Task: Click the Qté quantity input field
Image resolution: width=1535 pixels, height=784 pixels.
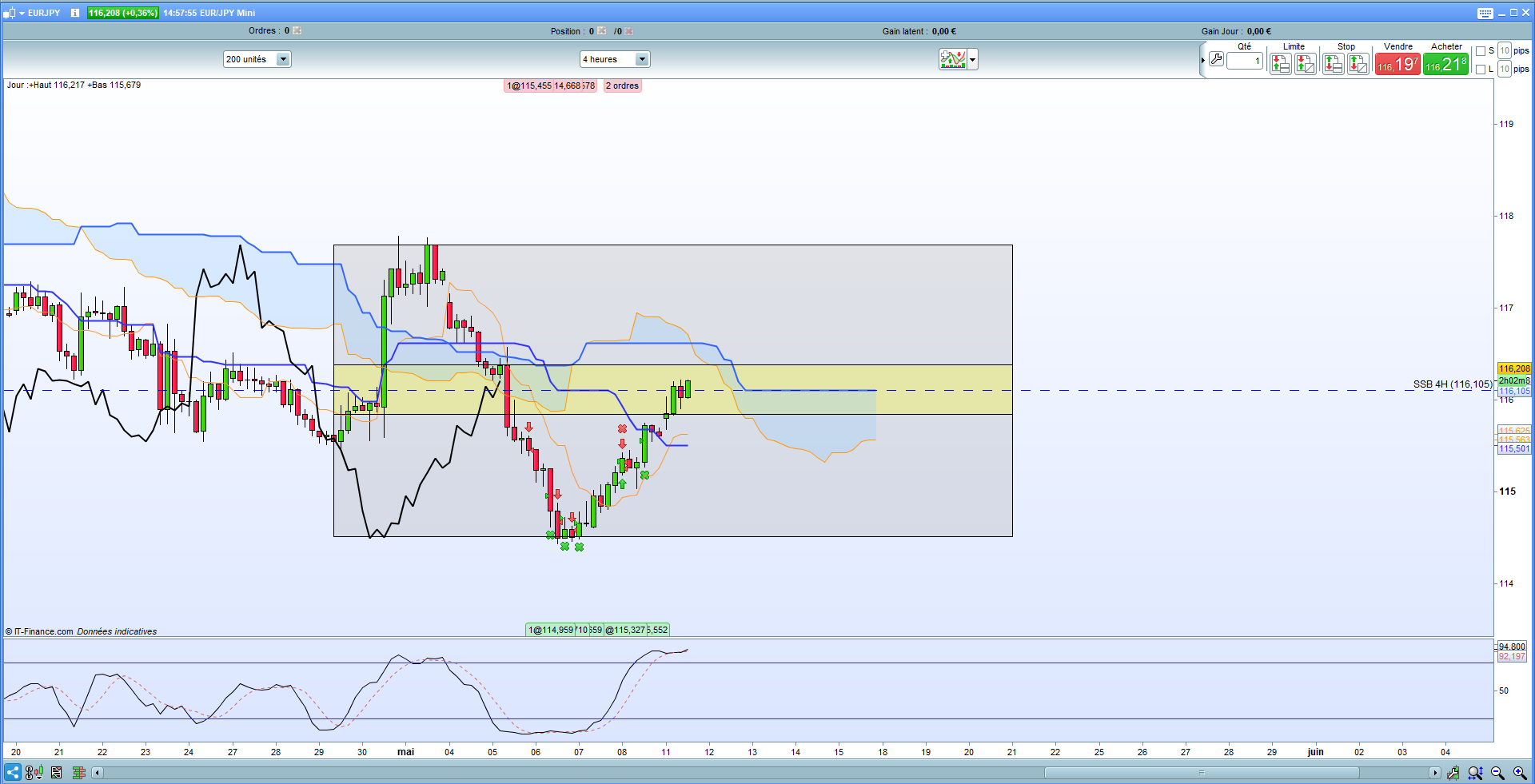Action: (x=1245, y=61)
